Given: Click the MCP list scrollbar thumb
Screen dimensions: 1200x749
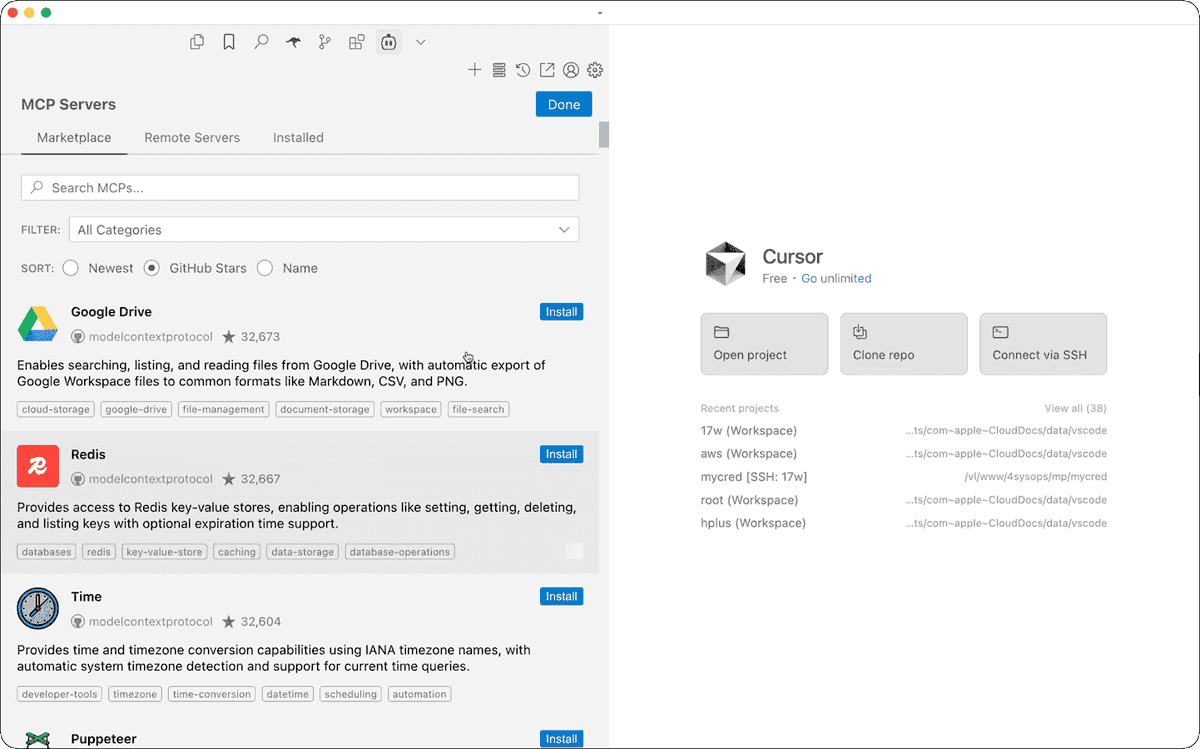Looking at the screenshot, I should [604, 135].
